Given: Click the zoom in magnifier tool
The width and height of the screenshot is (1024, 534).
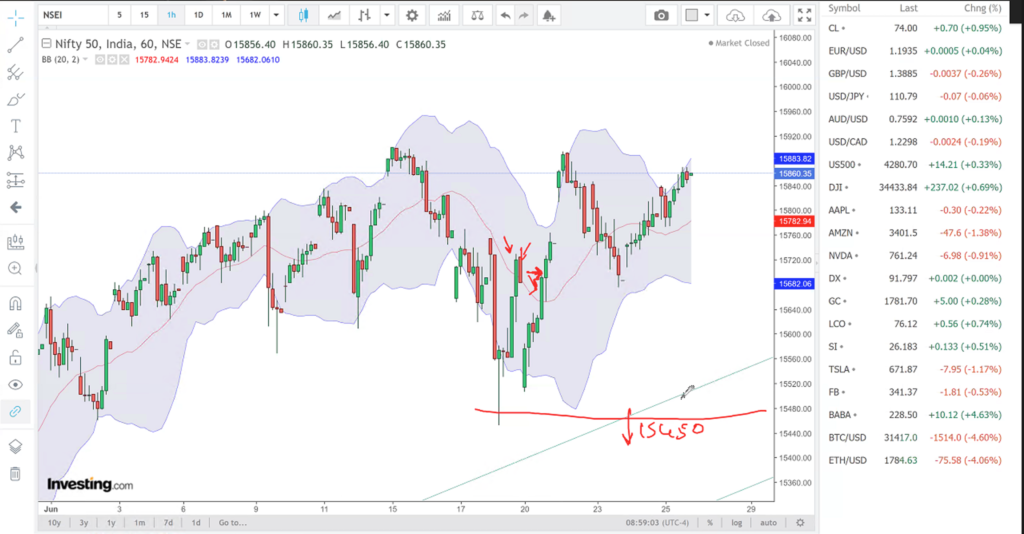Looking at the screenshot, I should click(15, 268).
